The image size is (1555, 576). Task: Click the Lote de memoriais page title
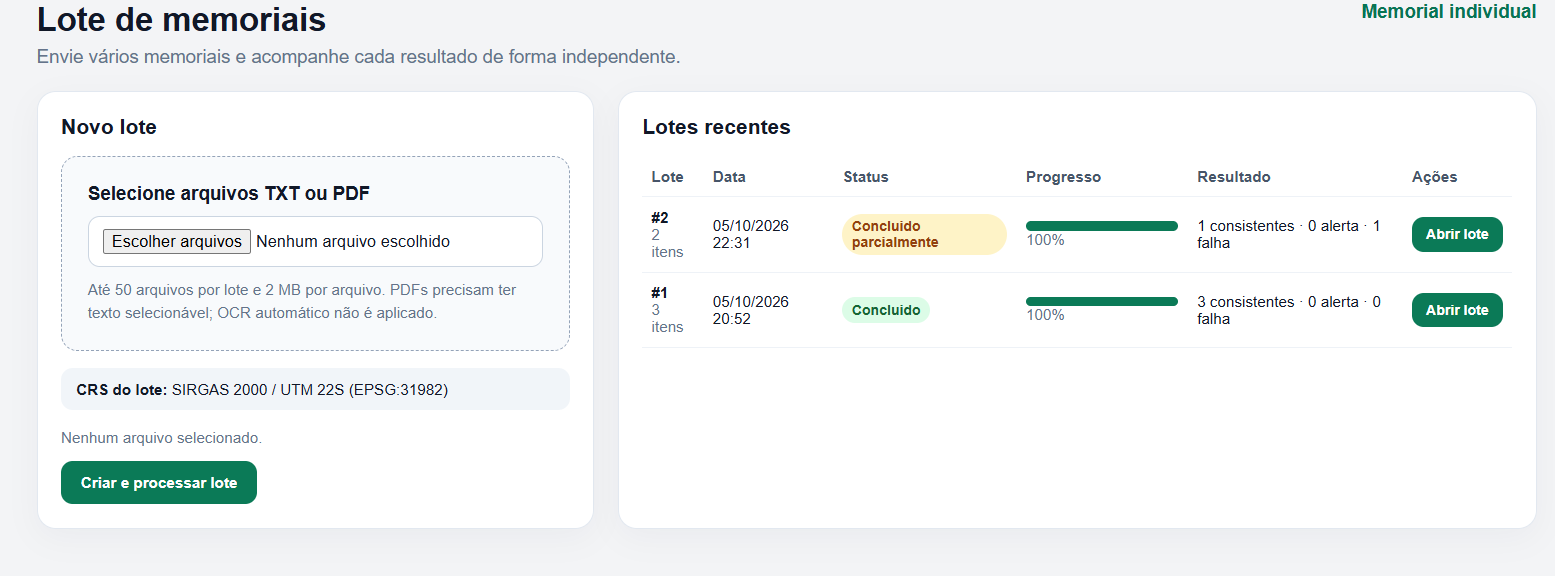tap(182, 19)
